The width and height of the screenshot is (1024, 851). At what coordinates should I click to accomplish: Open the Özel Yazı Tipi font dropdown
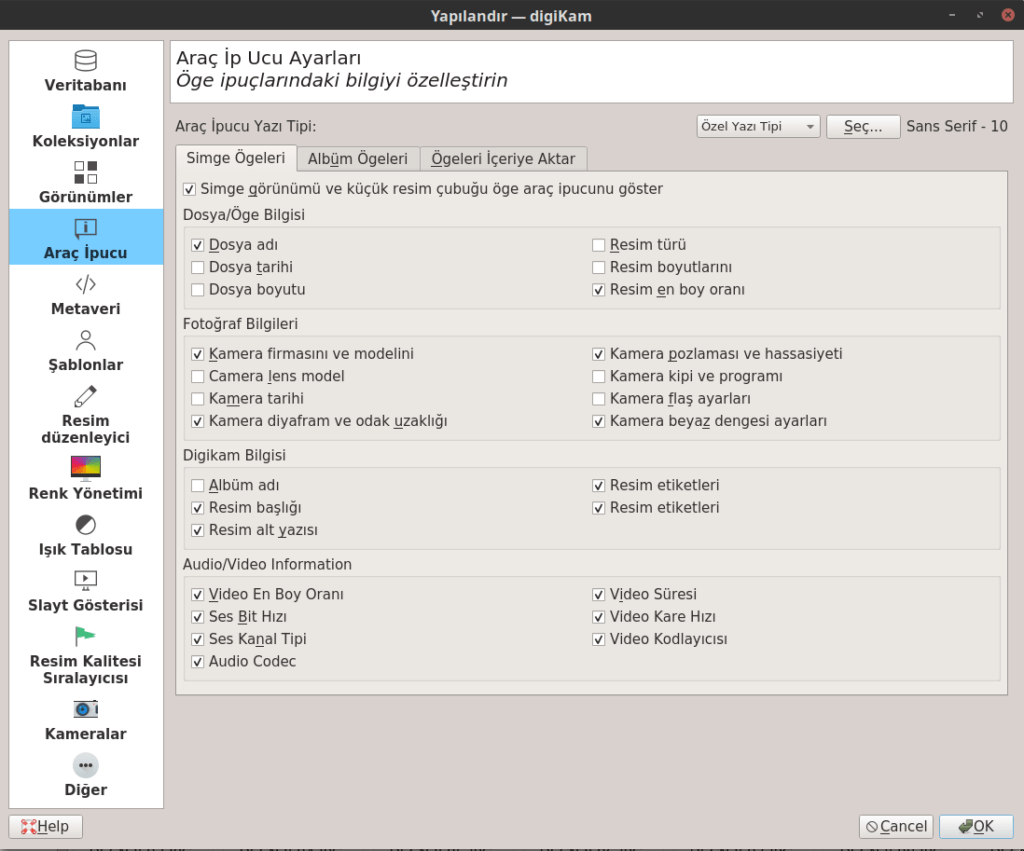[x=758, y=126]
